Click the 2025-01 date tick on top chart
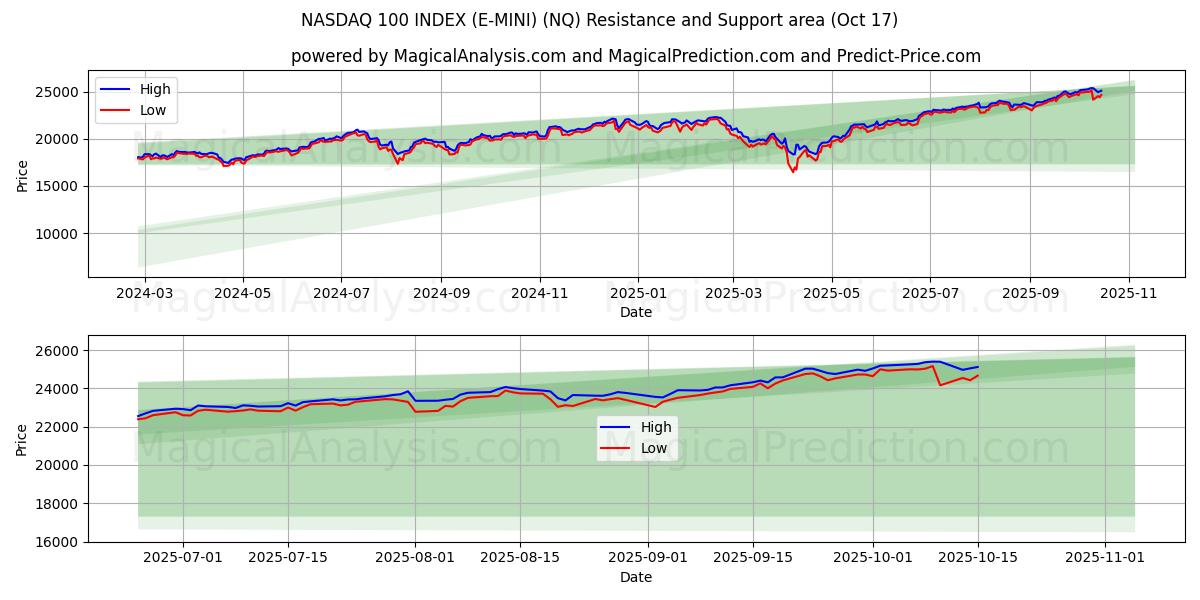 637,294
